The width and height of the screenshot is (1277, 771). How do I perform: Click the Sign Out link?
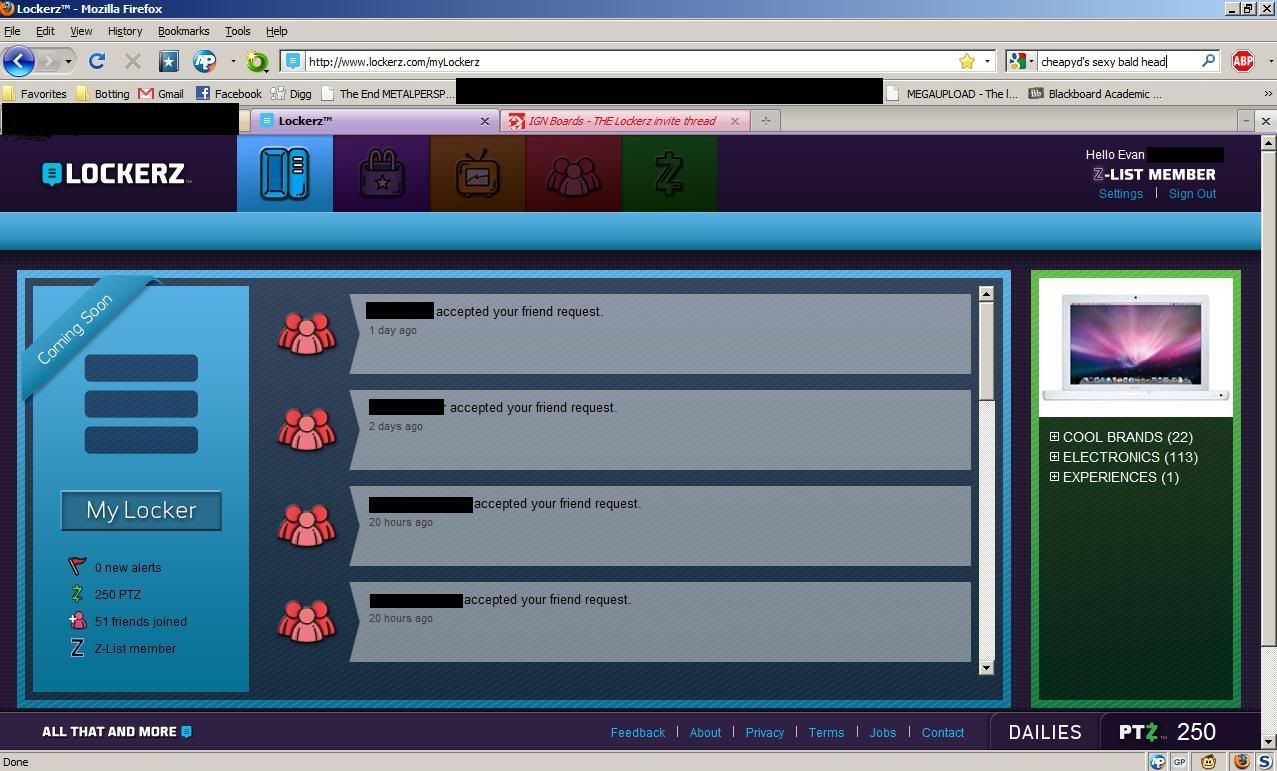(1192, 194)
